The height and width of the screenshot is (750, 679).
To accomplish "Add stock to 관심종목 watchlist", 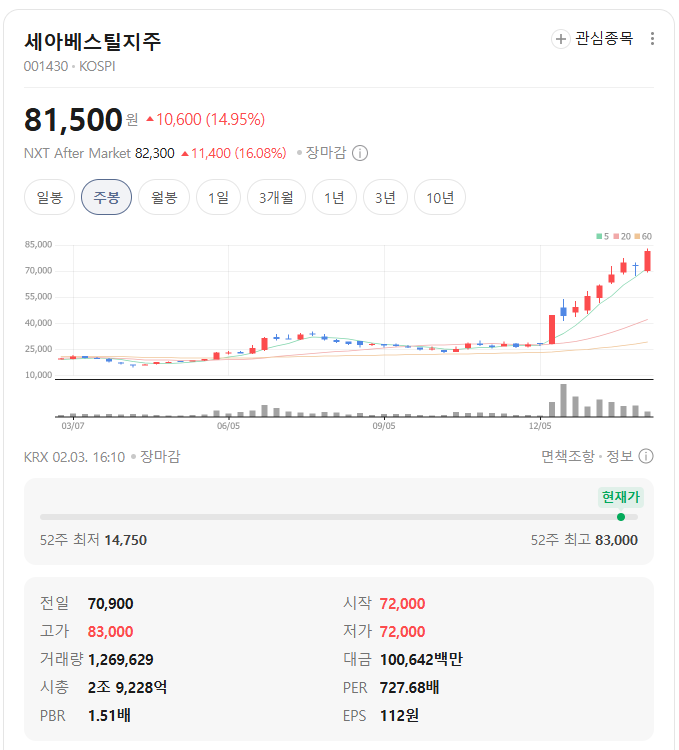I will pos(592,38).
